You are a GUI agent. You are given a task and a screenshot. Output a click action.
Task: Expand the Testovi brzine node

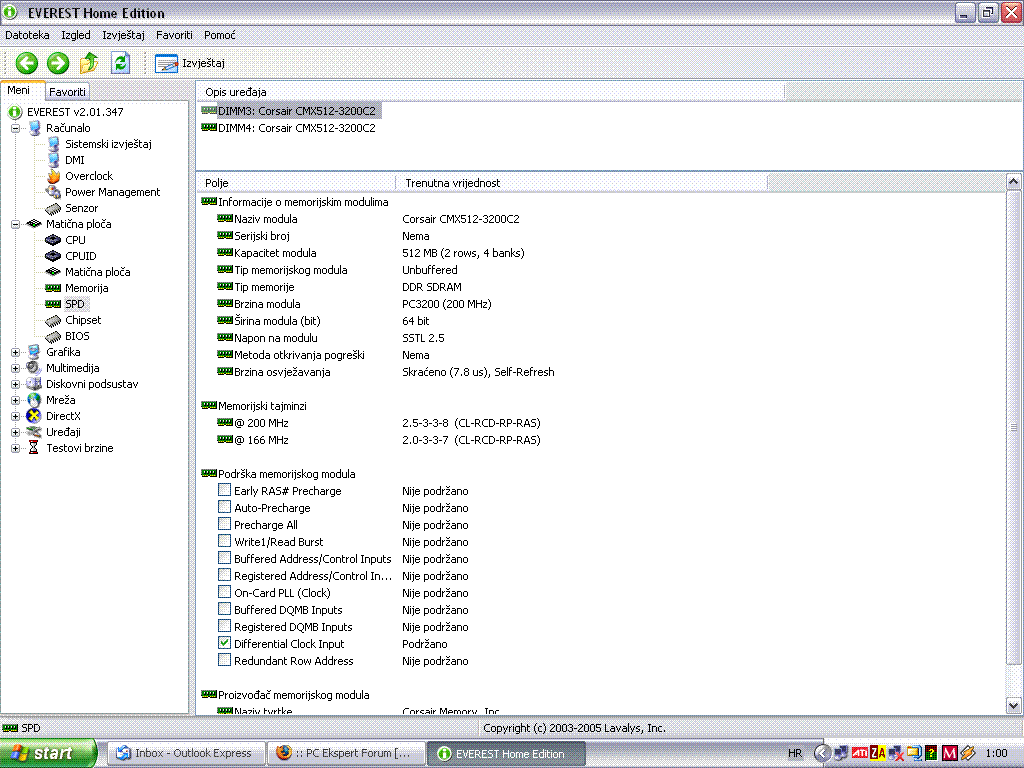point(16,448)
